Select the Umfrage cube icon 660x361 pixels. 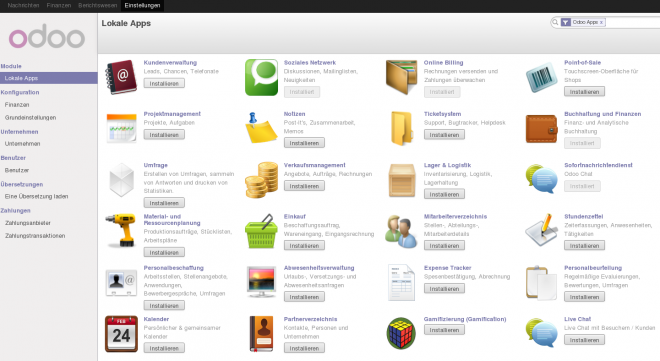pos(121,180)
